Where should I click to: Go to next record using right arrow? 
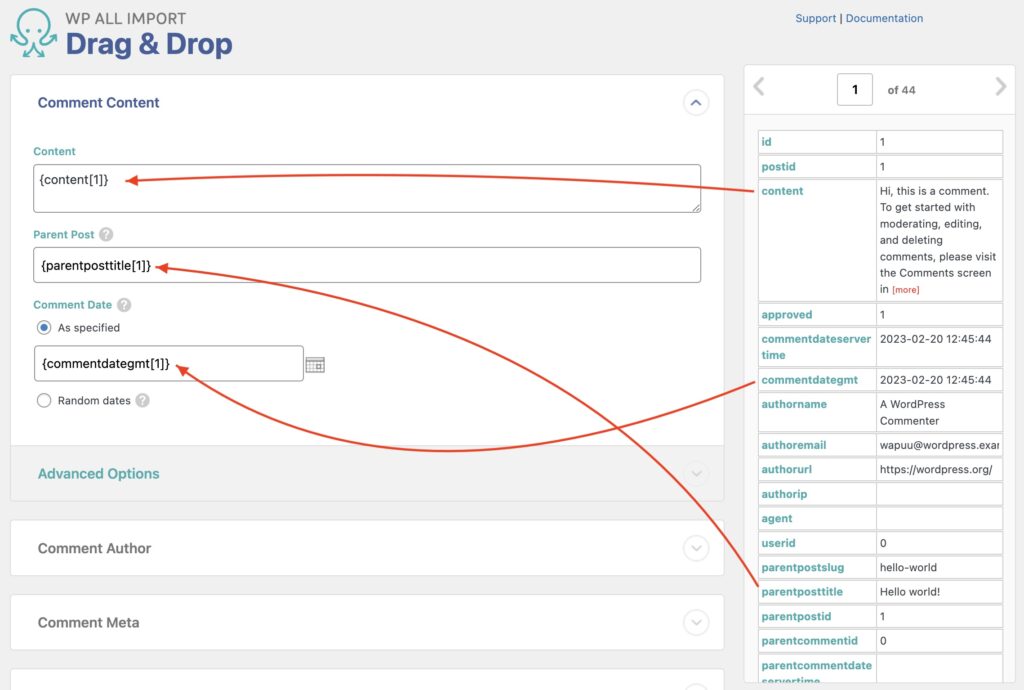point(1000,88)
